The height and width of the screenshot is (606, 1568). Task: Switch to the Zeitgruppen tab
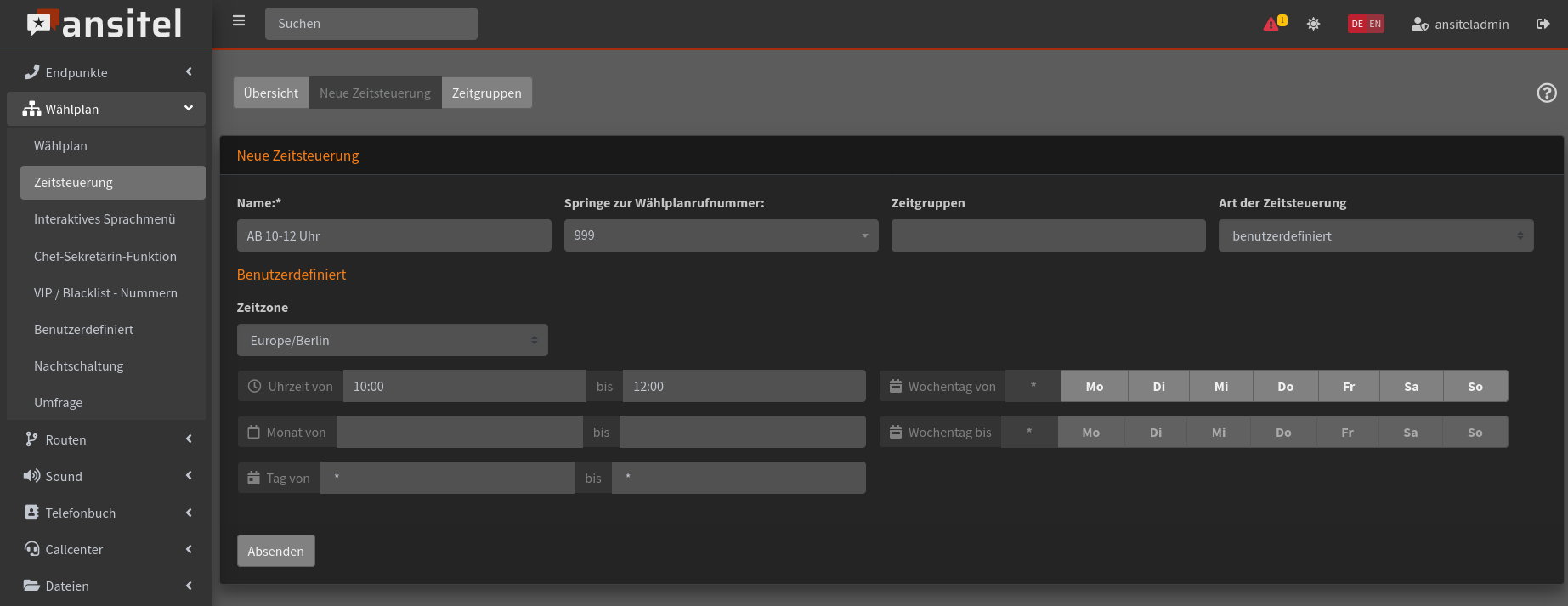[486, 93]
